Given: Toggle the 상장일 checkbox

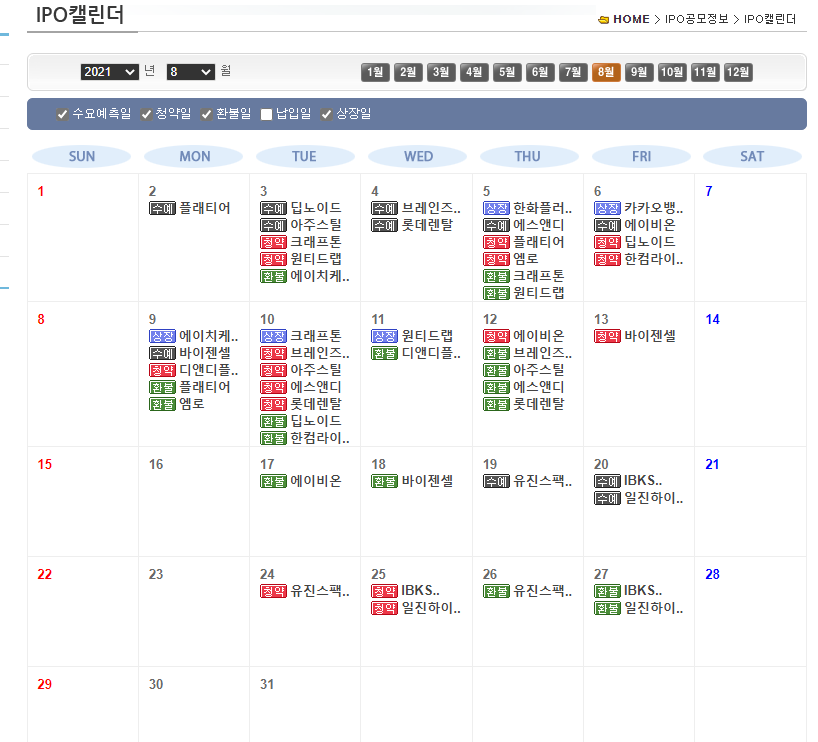Looking at the screenshot, I should tap(327, 114).
